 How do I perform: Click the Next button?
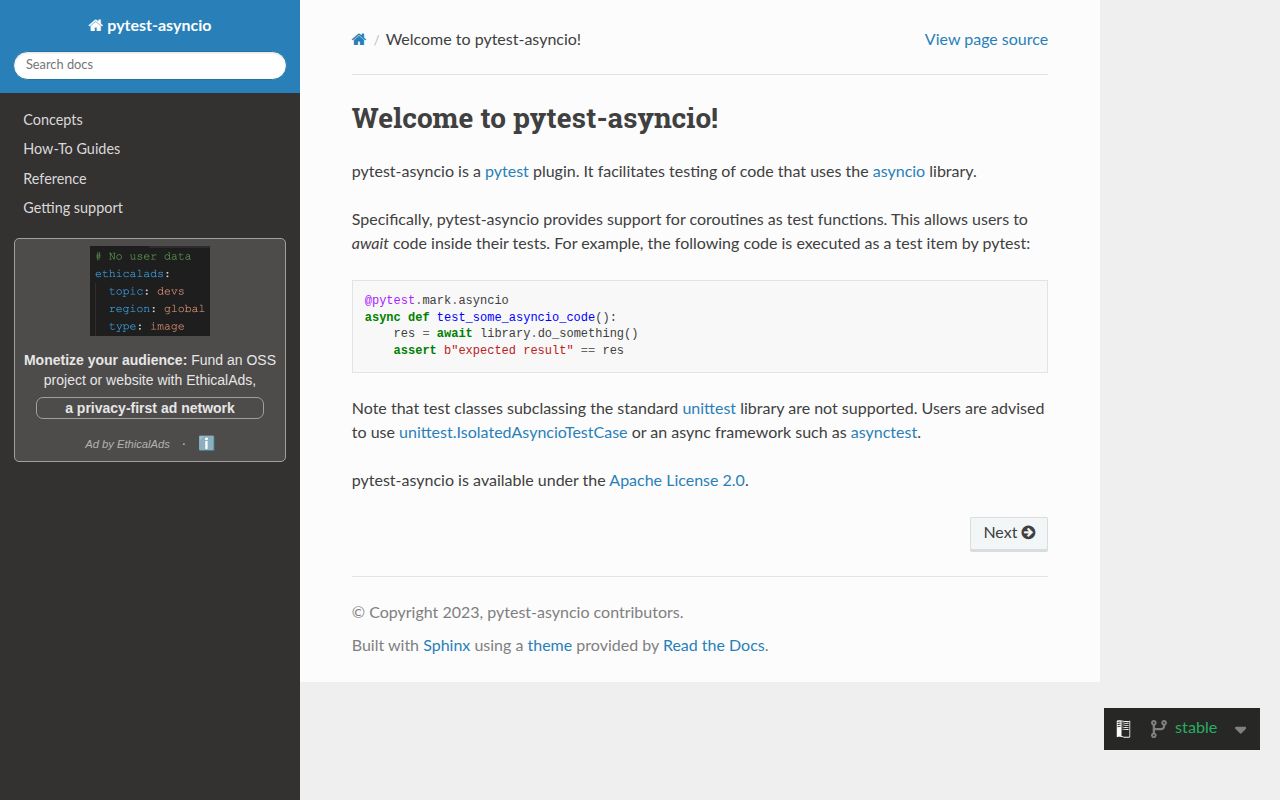1009,533
